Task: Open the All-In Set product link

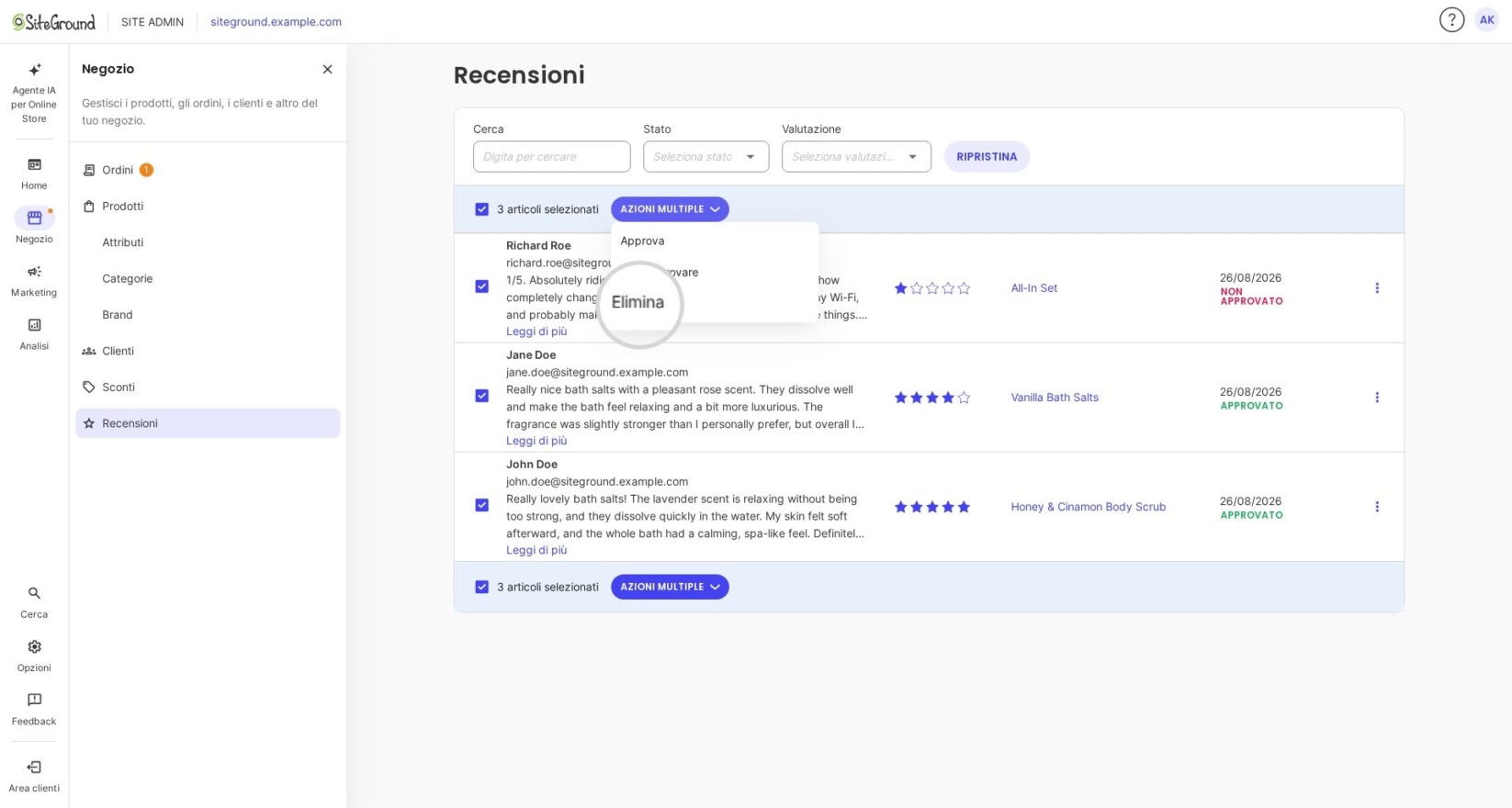Action: point(1033,287)
